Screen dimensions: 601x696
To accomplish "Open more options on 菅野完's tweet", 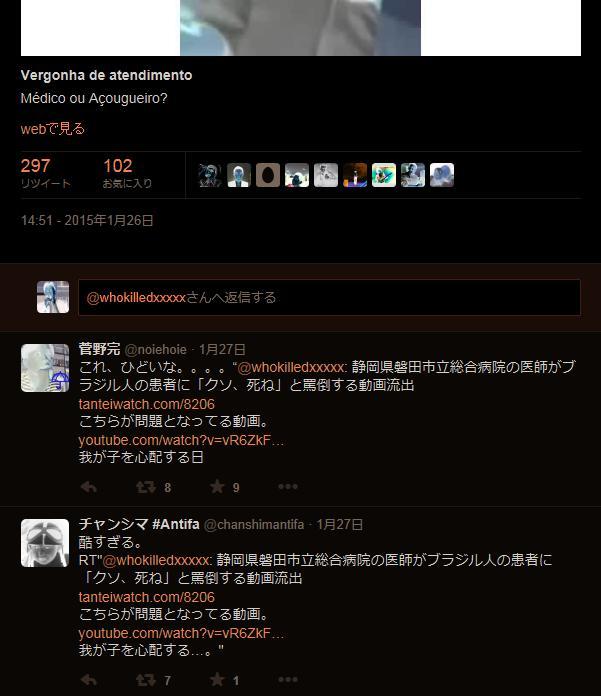I will coord(288,486).
